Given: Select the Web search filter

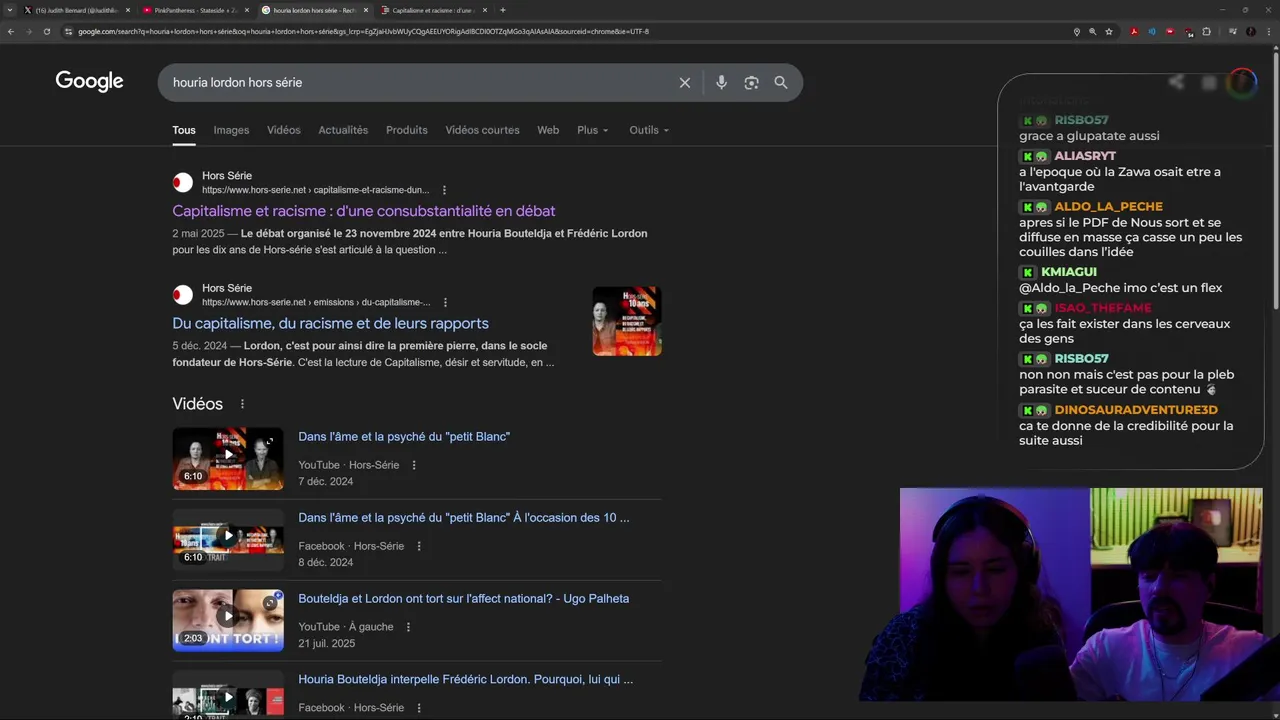Looking at the screenshot, I should pos(548,130).
